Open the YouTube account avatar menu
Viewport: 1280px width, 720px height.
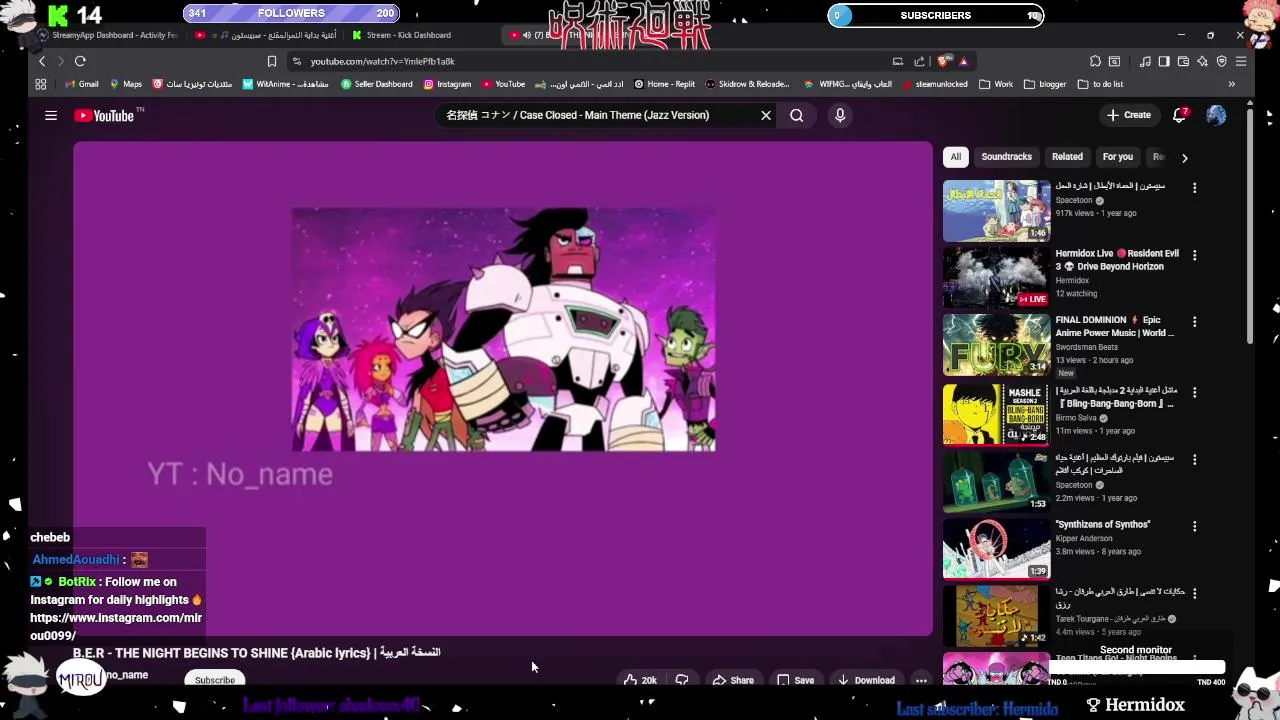click(1216, 115)
